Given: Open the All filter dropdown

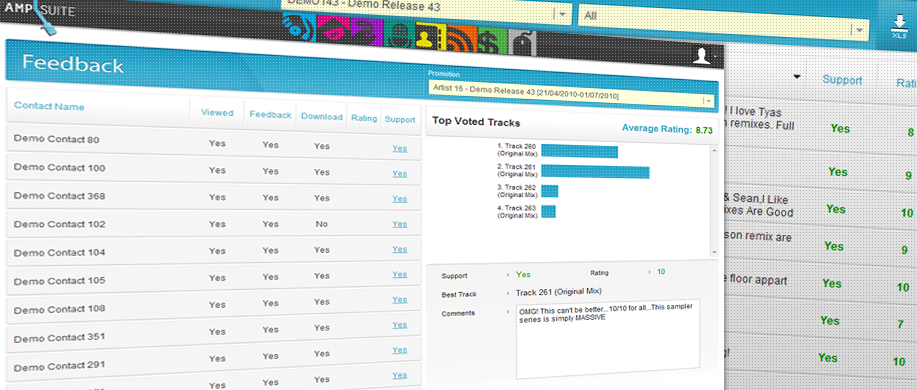Looking at the screenshot, I should (859, 29).
